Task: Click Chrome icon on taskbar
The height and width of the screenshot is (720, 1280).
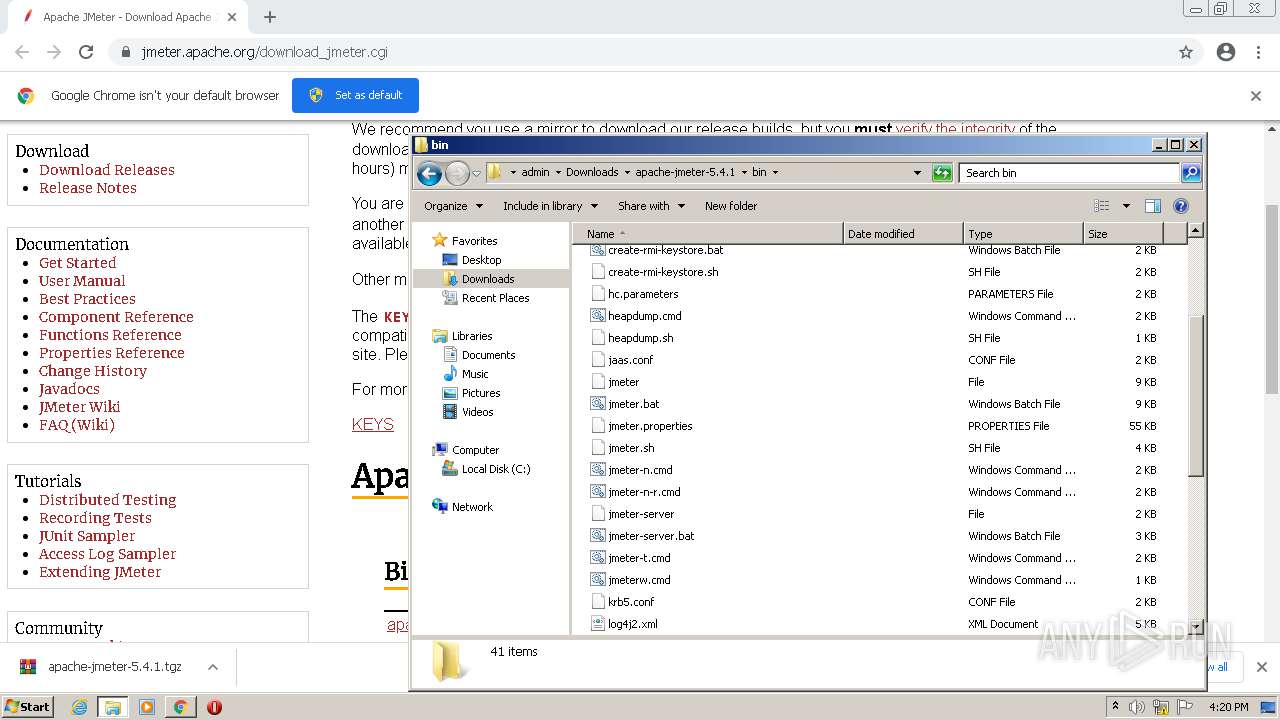Action: coord(180,707)
